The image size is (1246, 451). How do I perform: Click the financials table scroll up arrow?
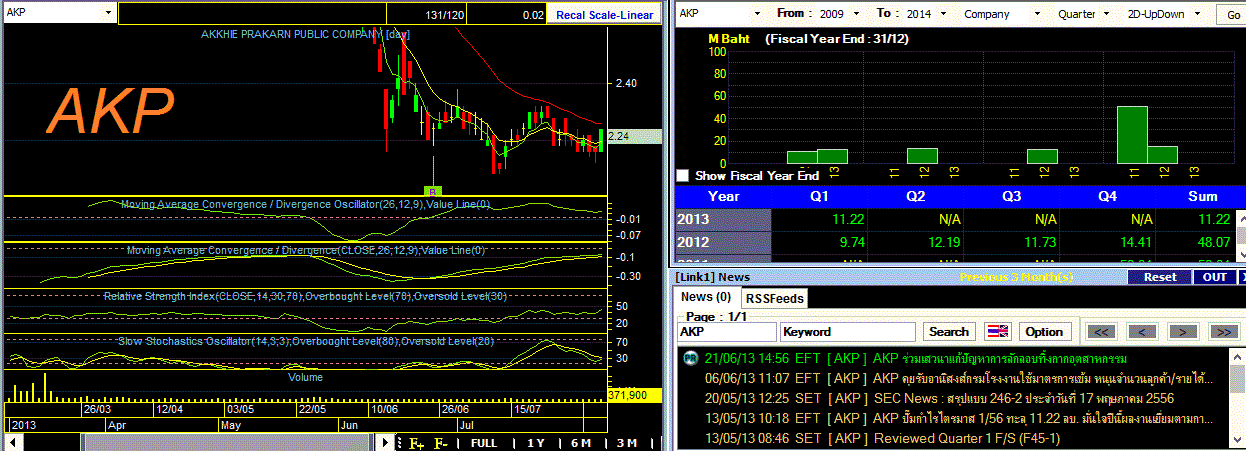[x=1241, y=216]
